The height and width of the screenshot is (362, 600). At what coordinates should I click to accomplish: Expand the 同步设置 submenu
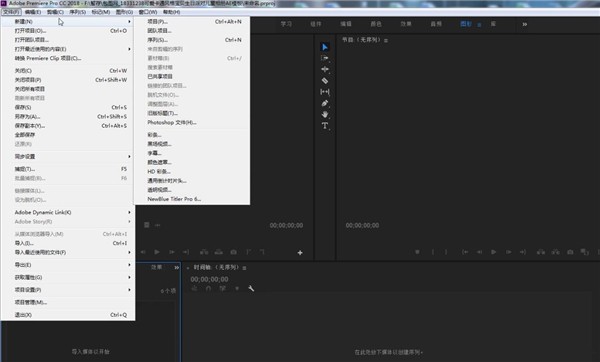click(68, 157)
